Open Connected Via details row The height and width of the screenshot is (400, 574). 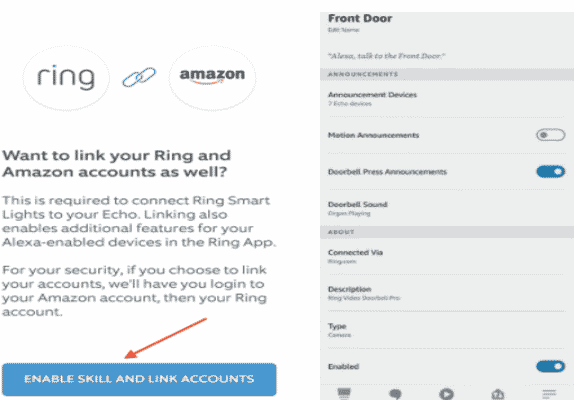pos(447,256)
